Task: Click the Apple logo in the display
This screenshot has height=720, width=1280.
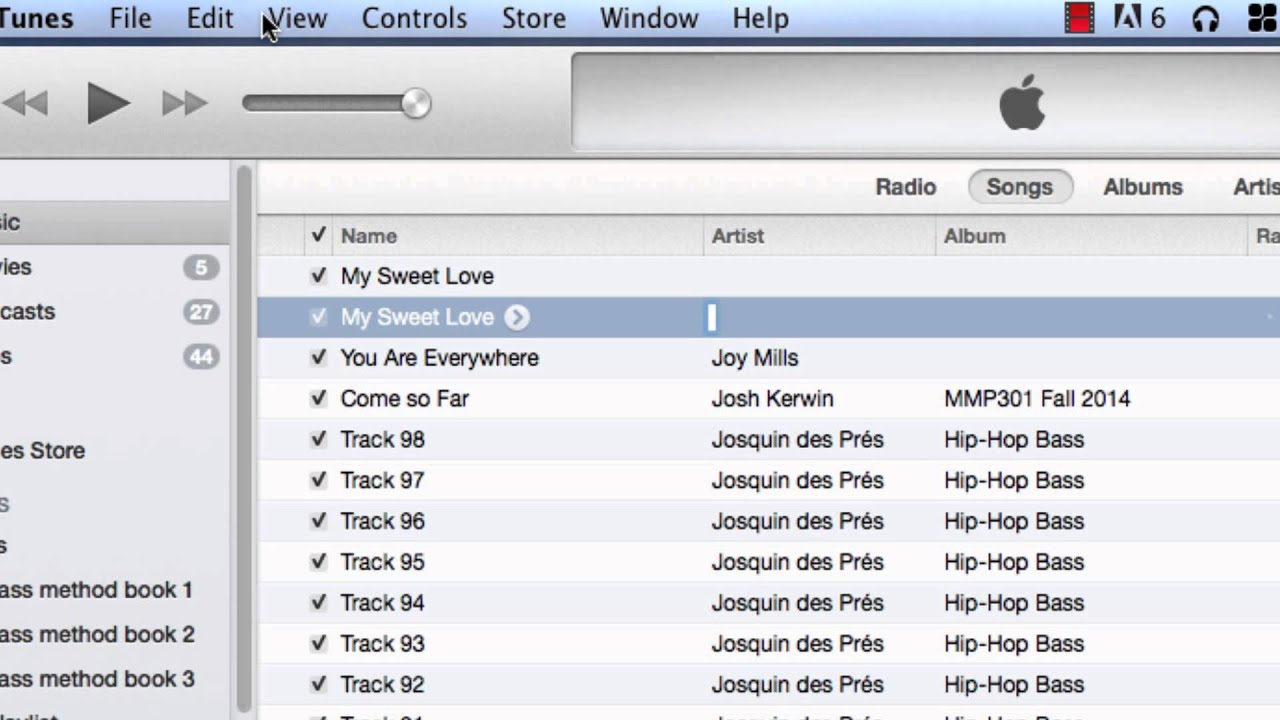Action: tap(1021, 104)
